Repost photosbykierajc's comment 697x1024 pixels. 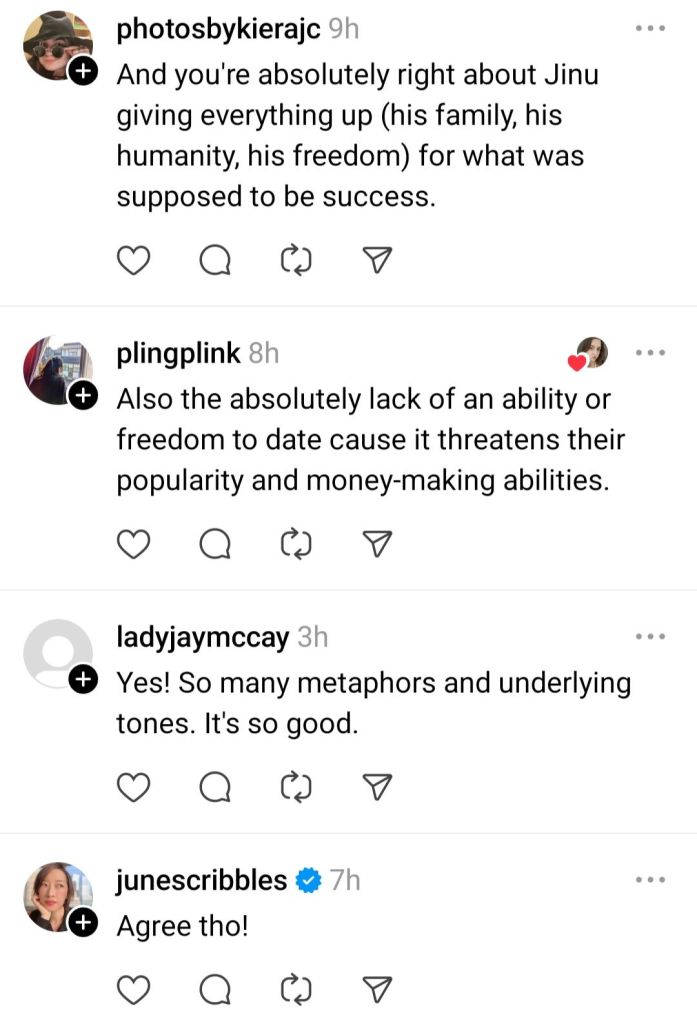[x=295, y=261]
